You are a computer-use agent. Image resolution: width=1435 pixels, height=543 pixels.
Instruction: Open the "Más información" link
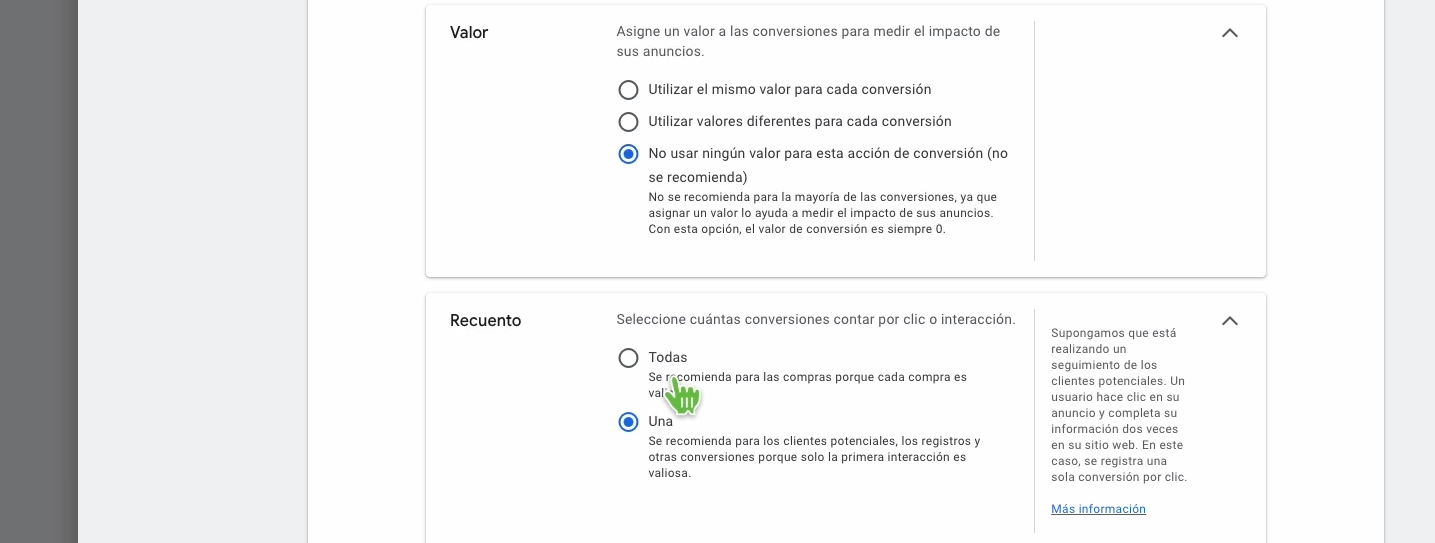[1098, 509]
